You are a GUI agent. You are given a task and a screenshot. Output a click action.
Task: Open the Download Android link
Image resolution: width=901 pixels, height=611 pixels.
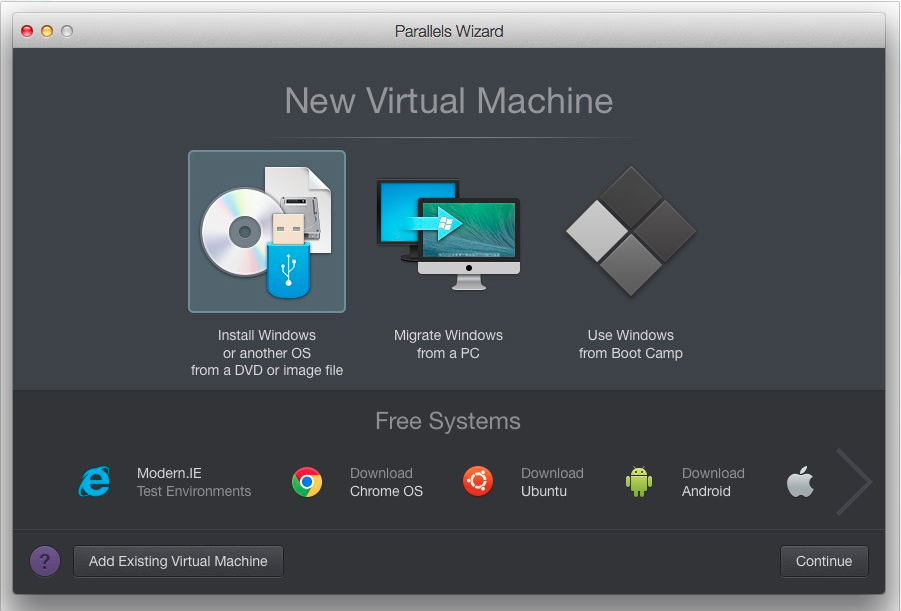[x=713, y=482]
